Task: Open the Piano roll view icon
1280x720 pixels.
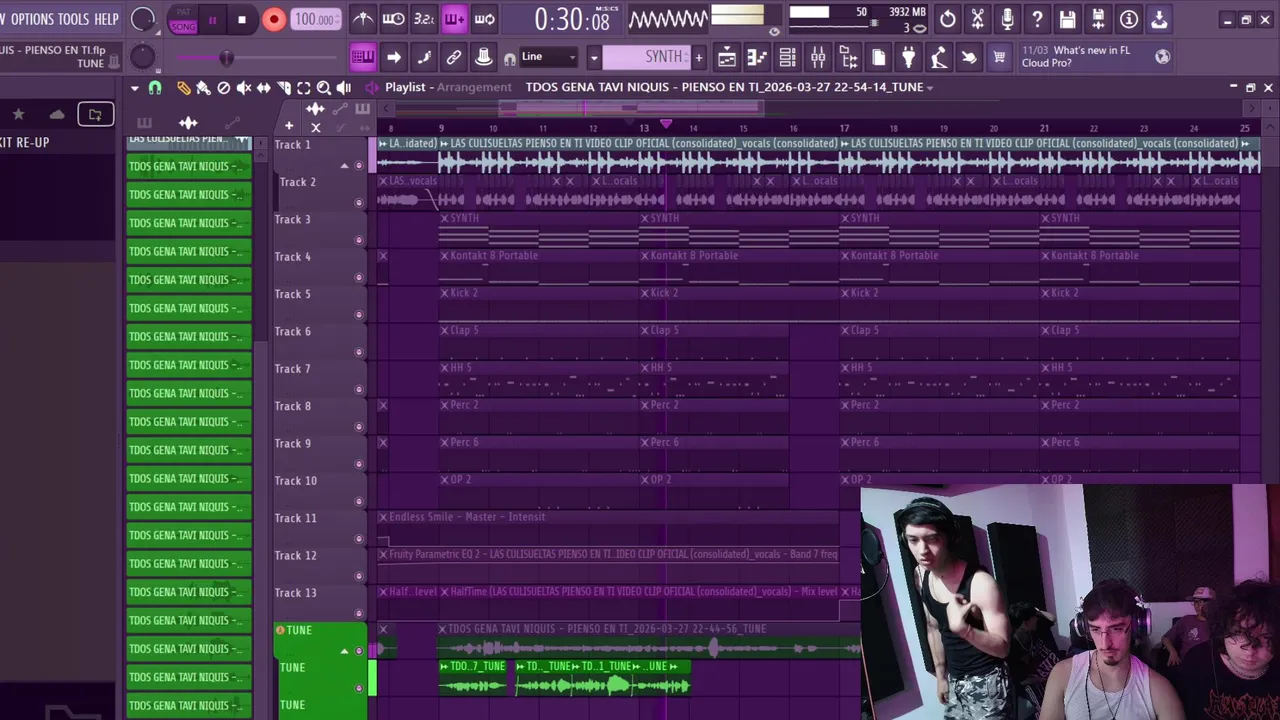Action: [x=757, y=57]
